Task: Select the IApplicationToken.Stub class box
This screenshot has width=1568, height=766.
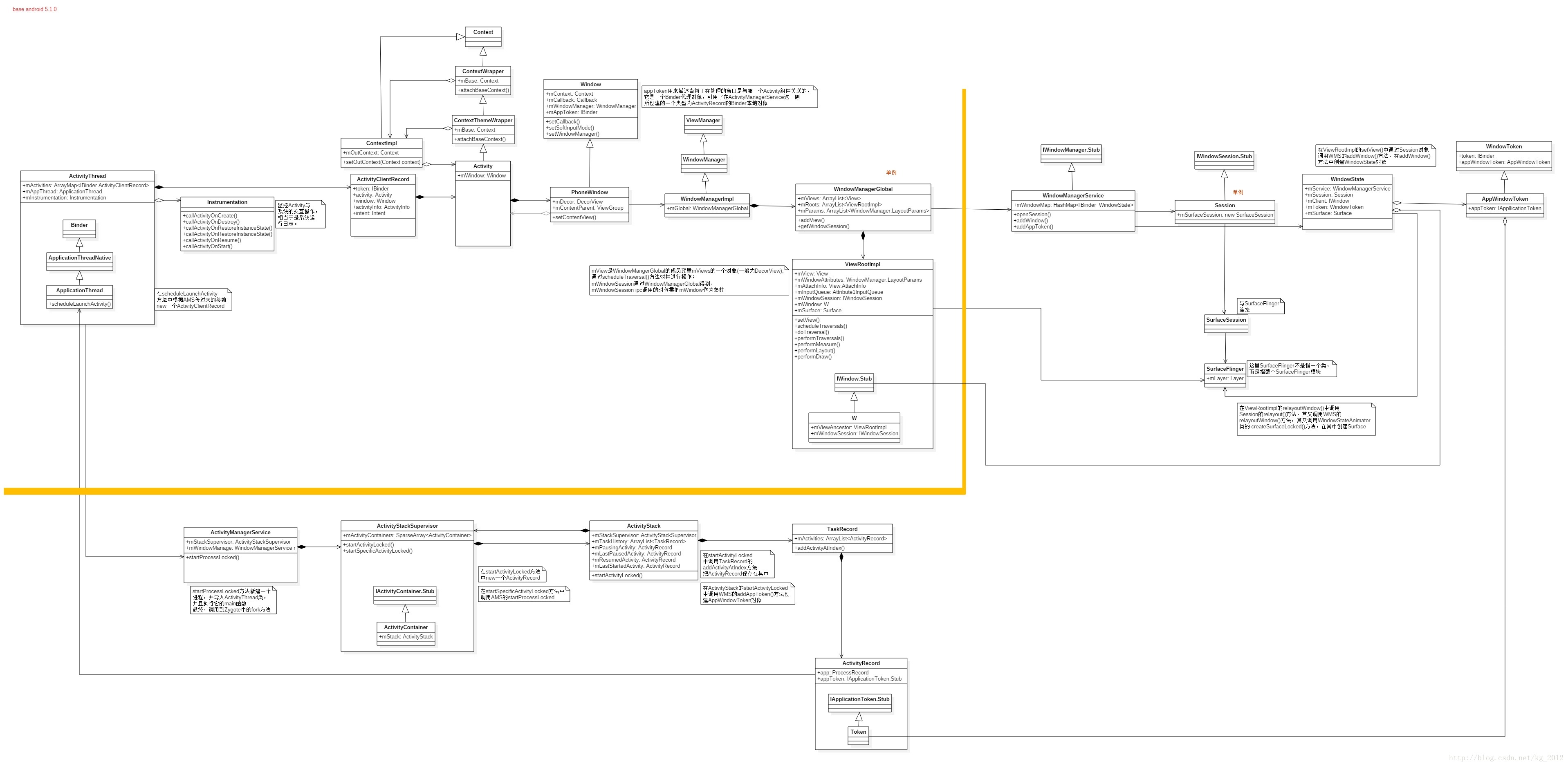Action: [x=859, y=703]
